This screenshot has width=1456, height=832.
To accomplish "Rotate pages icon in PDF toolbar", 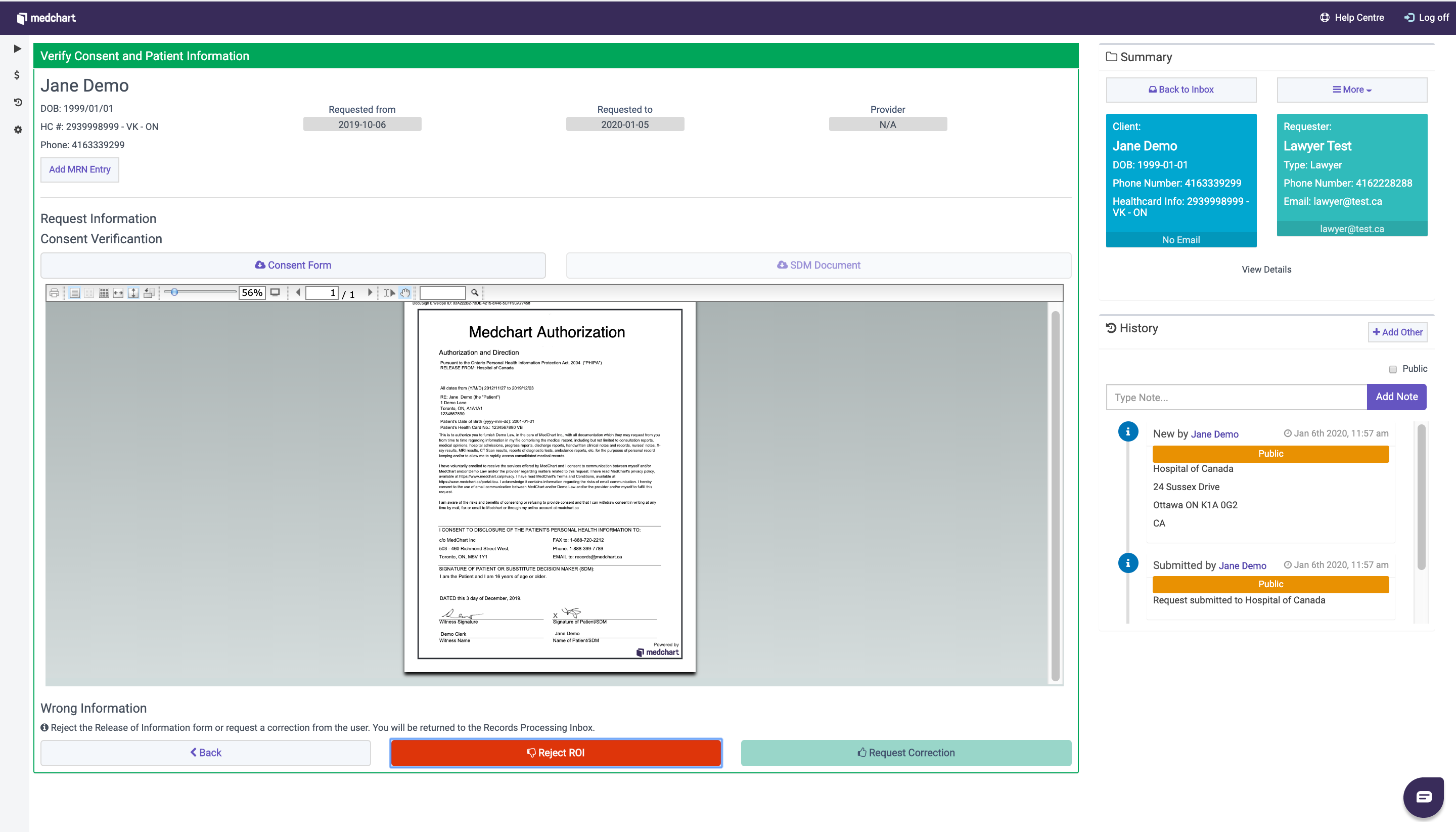I will point(149,292).
